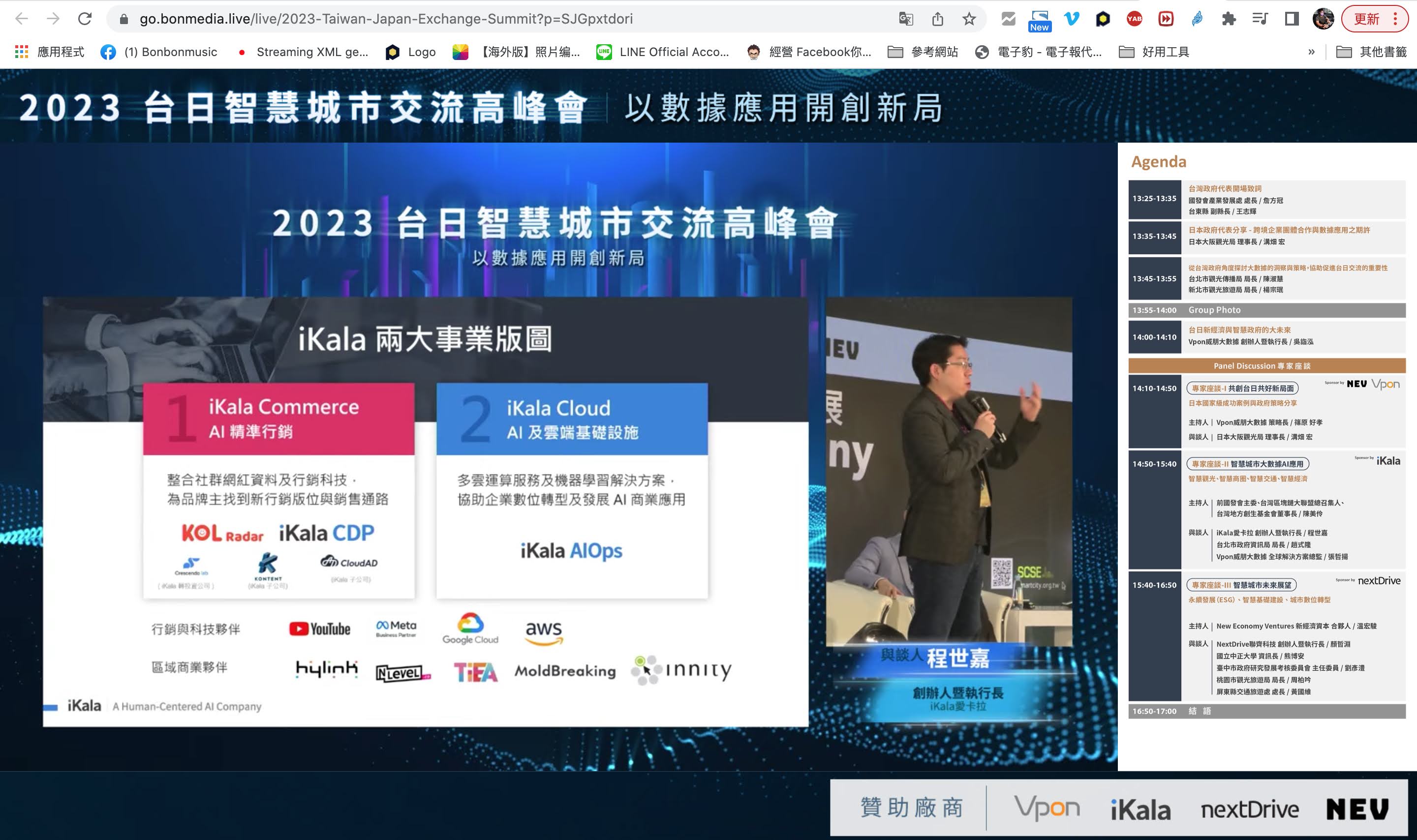Image resolution: width=1417 pixels, height=840 pixels.
Task: Go back to the previous page
Action: pos(22,19)
